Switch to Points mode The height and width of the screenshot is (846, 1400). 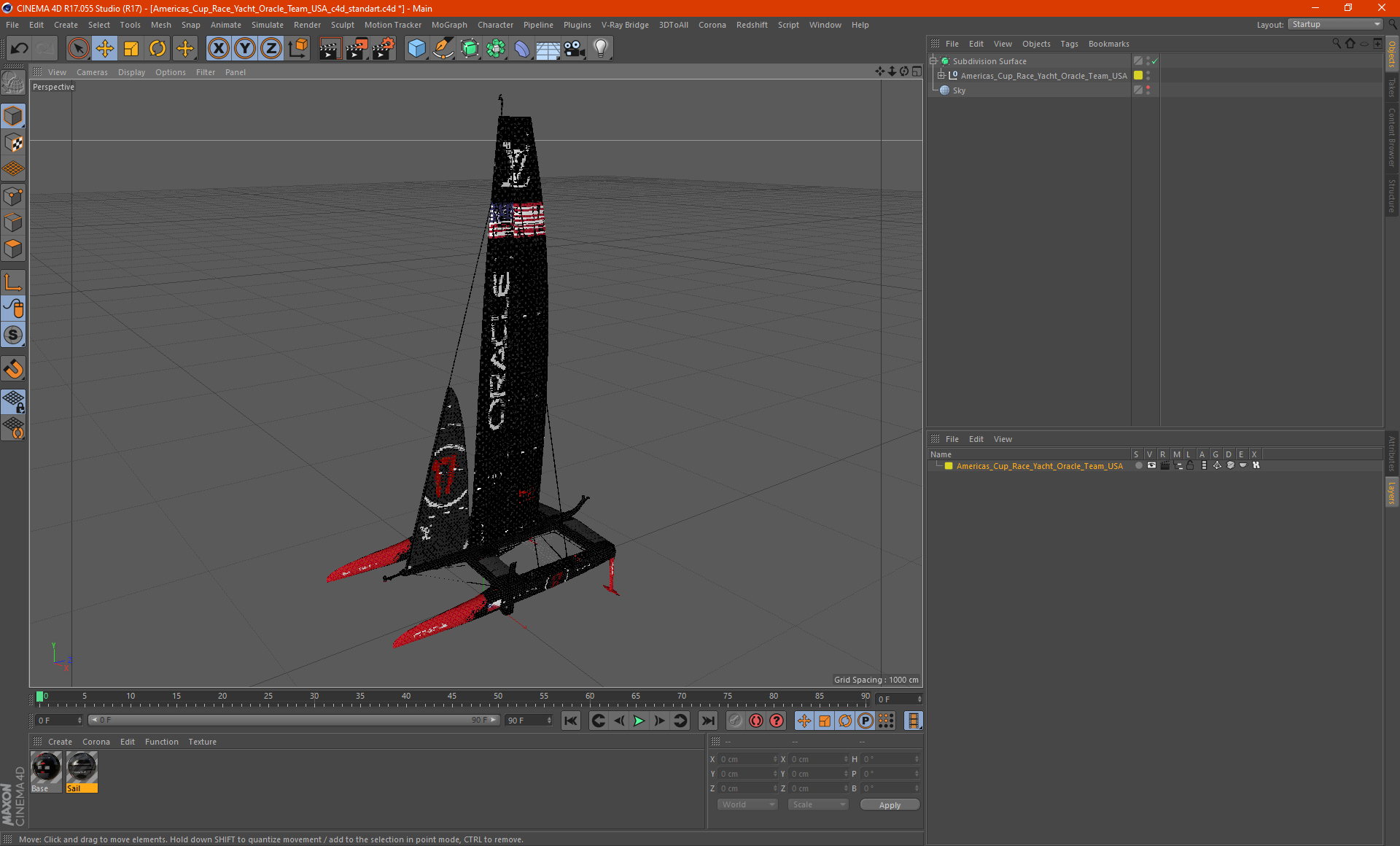(x=13, y=196)
